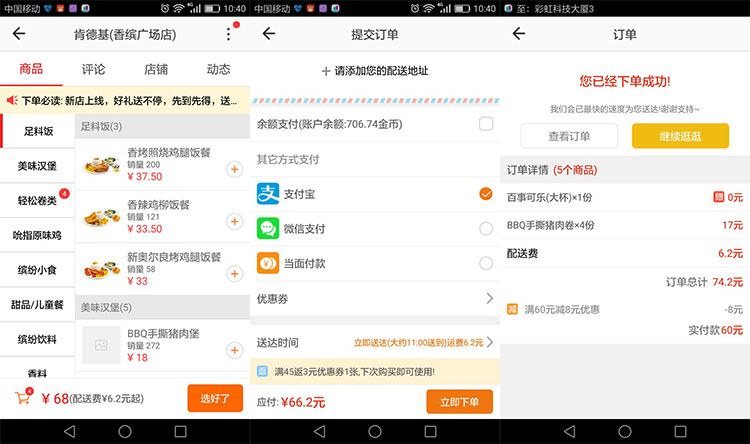750x444 pixels.
Task: Add 新奥尔良烤鸡腿饭餐 with its plus icon
Action: 234,274
